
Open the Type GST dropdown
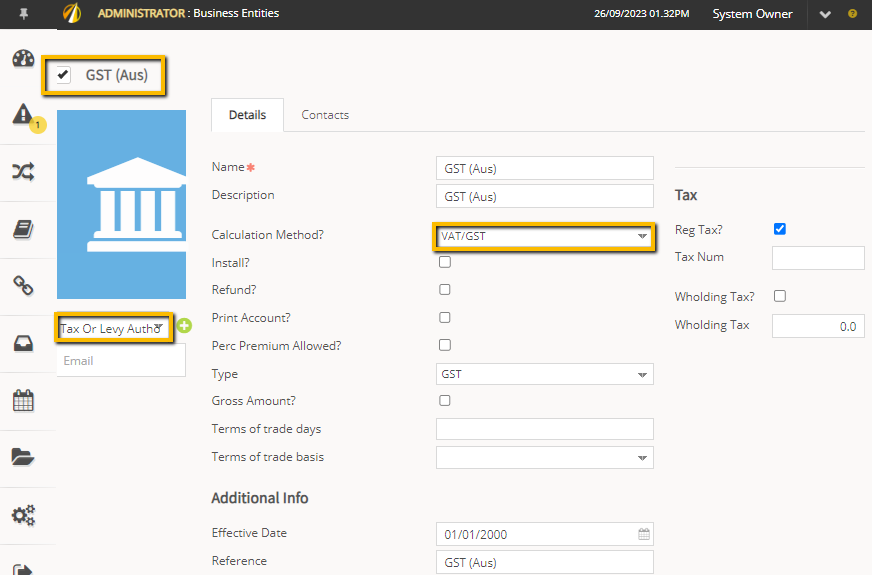tap(544, 374)
